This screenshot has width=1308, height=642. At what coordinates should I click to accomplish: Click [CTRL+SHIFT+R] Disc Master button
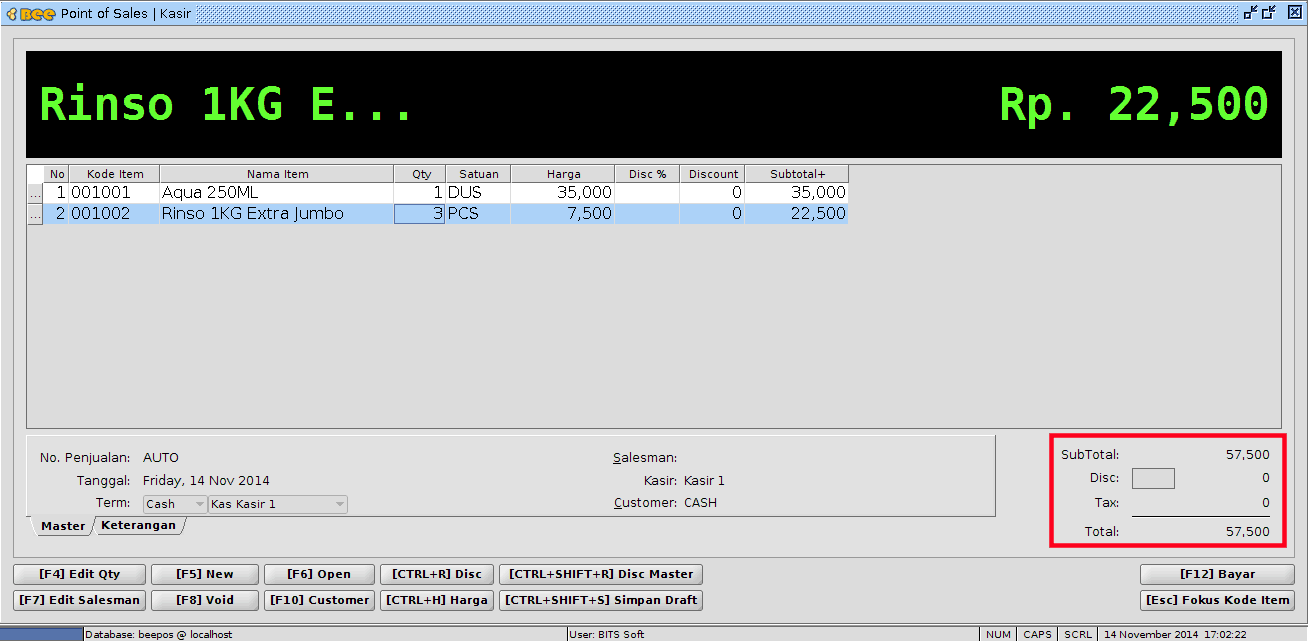click(x=601, y=574)
